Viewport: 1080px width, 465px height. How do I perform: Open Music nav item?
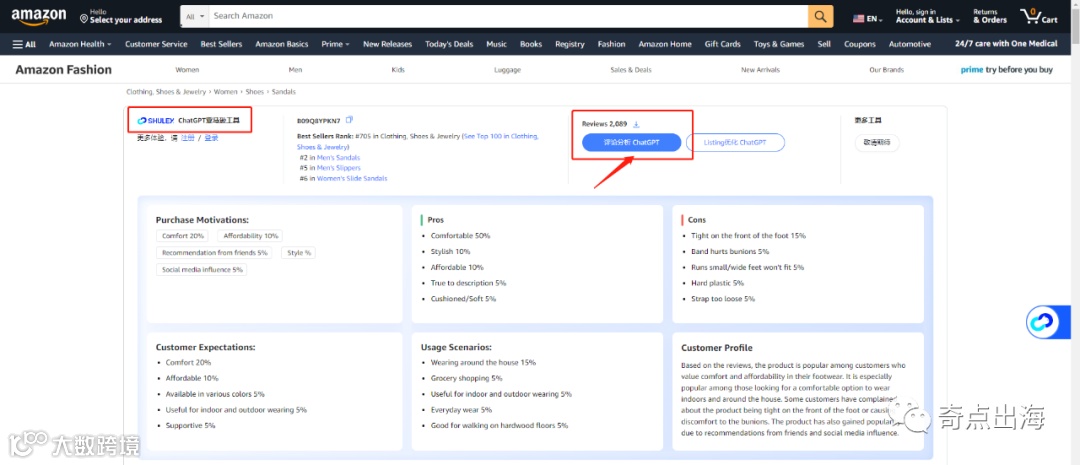pos(497,44)
